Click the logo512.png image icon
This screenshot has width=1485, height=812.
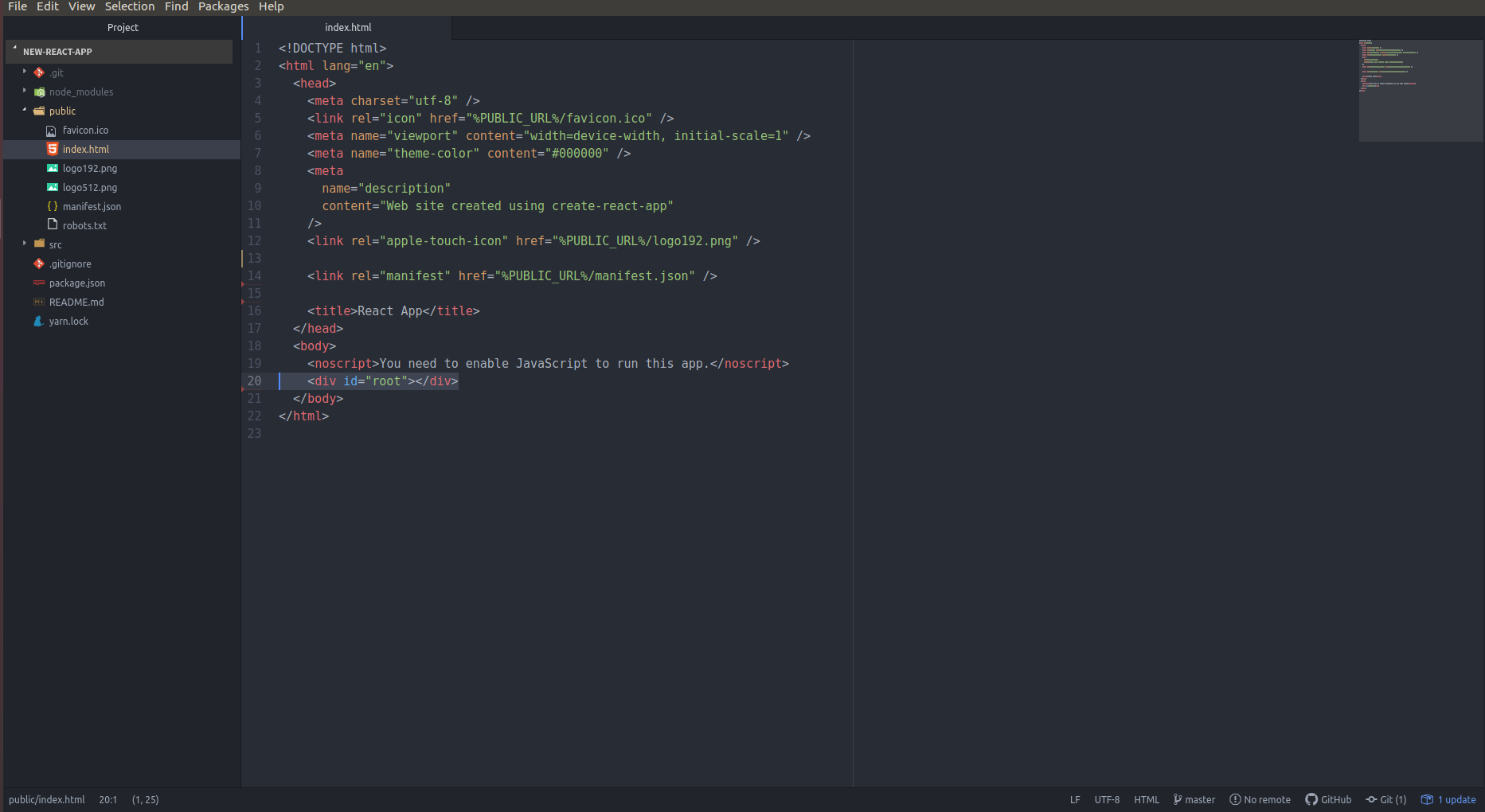click(52, 187)
